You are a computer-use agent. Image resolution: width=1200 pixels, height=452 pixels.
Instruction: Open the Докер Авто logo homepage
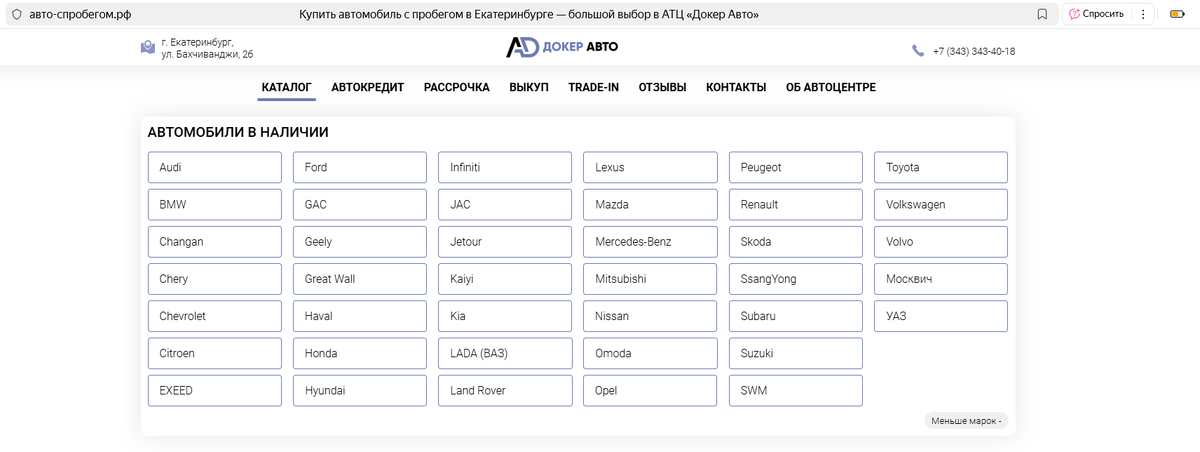pyautogui.click(x=562, y=48)
